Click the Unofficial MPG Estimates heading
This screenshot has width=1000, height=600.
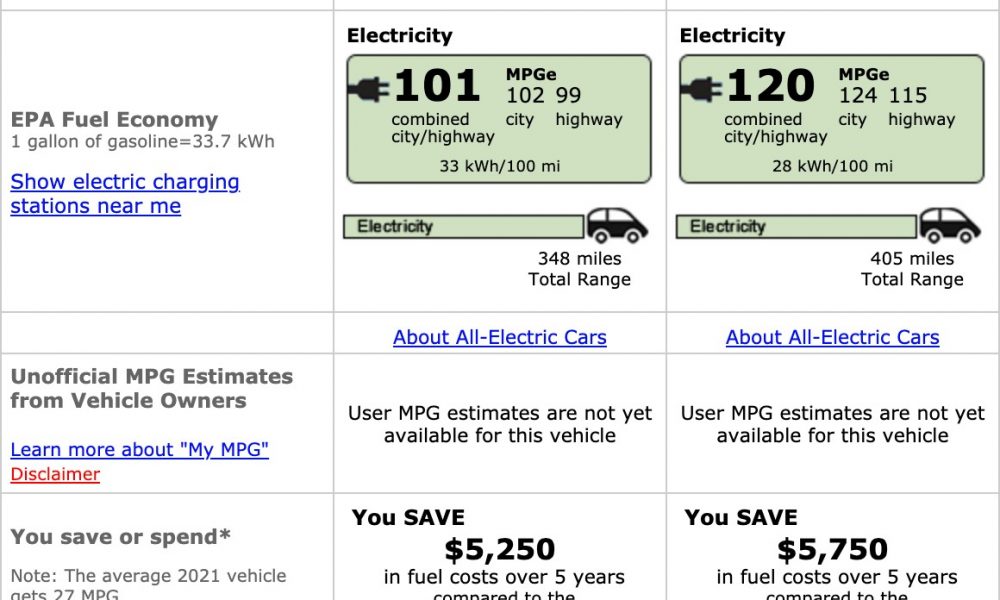pyautogui.click(x=152, y=388)
